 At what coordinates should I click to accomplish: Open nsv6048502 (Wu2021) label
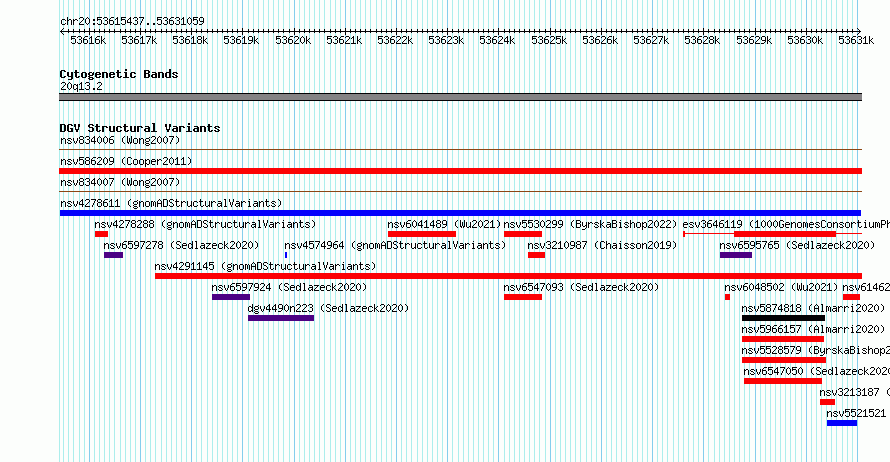781,287
